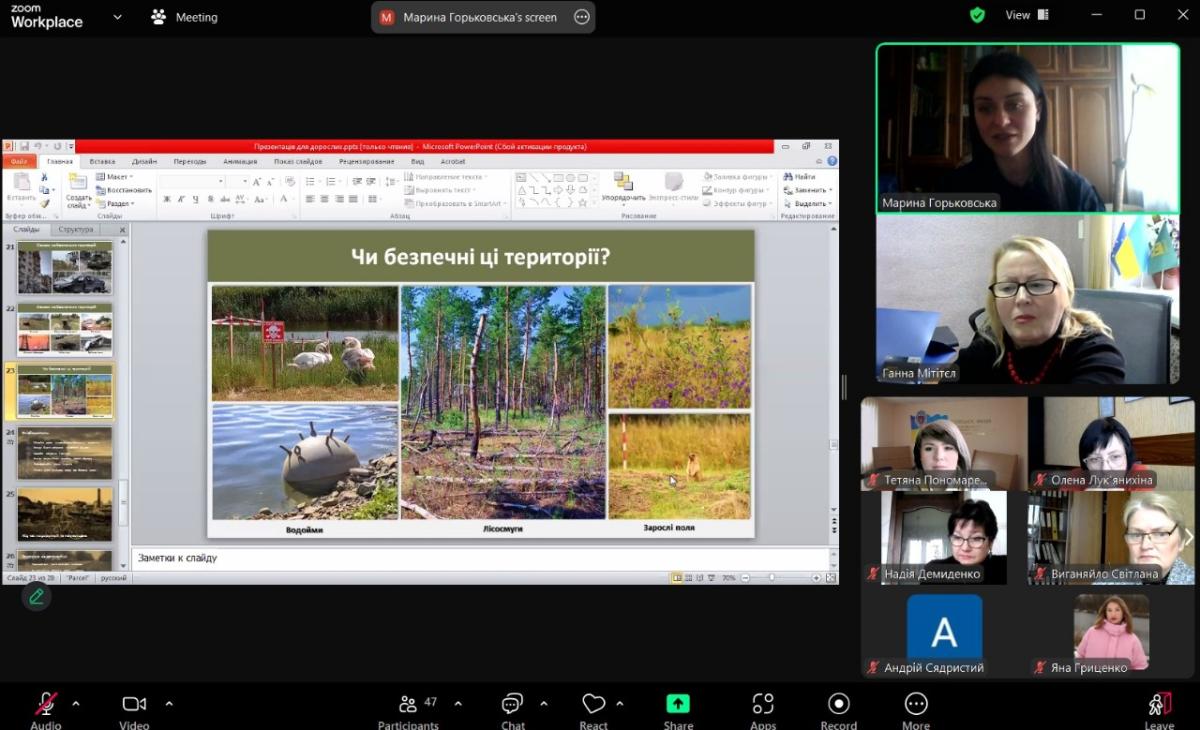This screenshot has height=730, width=1200.
Task: Click Ганна Мітітел's video tile
Action: click(1027, 300)
